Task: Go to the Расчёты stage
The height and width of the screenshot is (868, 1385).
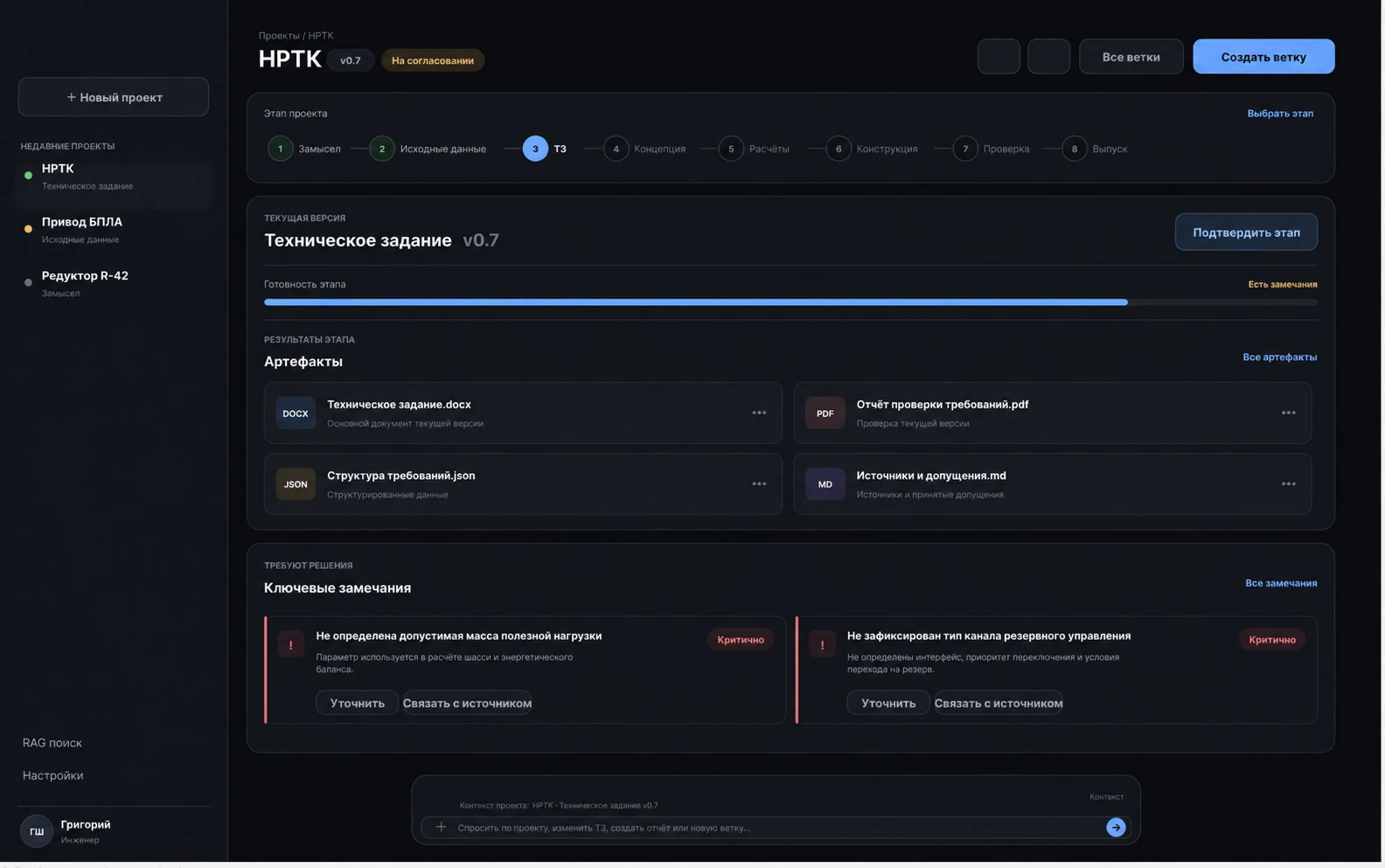Action: click(x=755, y=149)
